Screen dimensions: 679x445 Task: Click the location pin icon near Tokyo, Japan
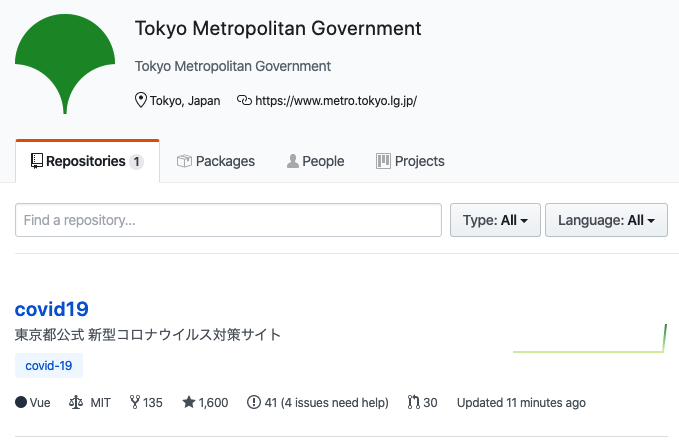[x=141, y=100]
